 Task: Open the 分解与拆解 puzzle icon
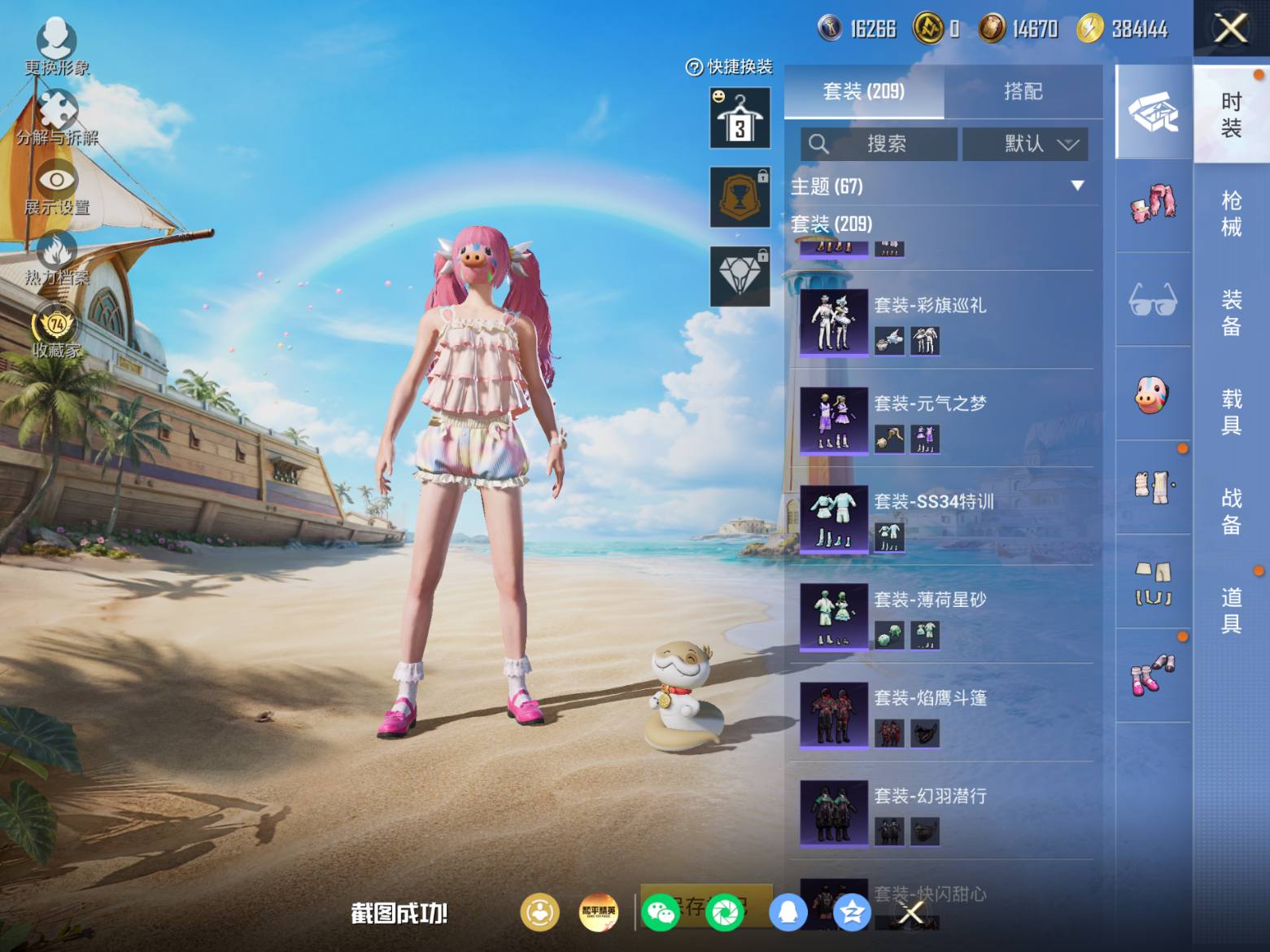click(57, 117)
